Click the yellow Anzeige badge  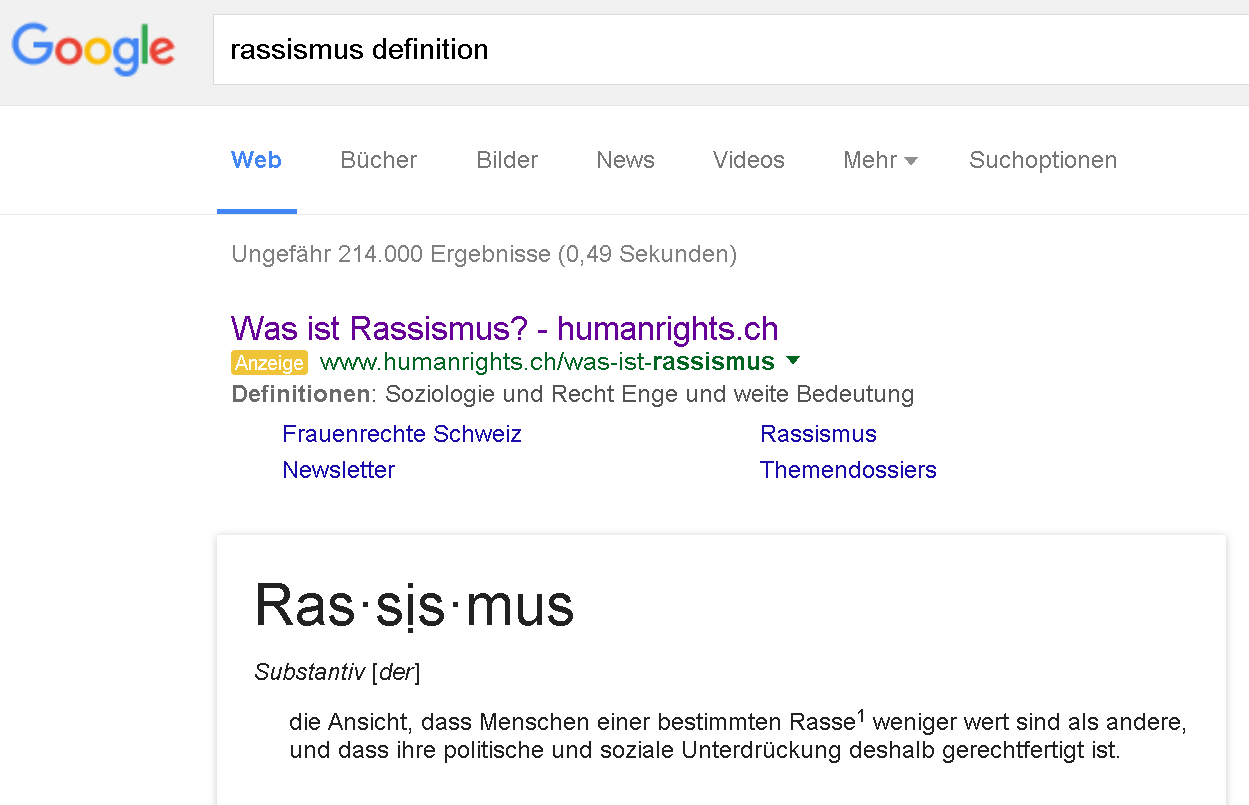pyautogui.click(x=269, y=362)
